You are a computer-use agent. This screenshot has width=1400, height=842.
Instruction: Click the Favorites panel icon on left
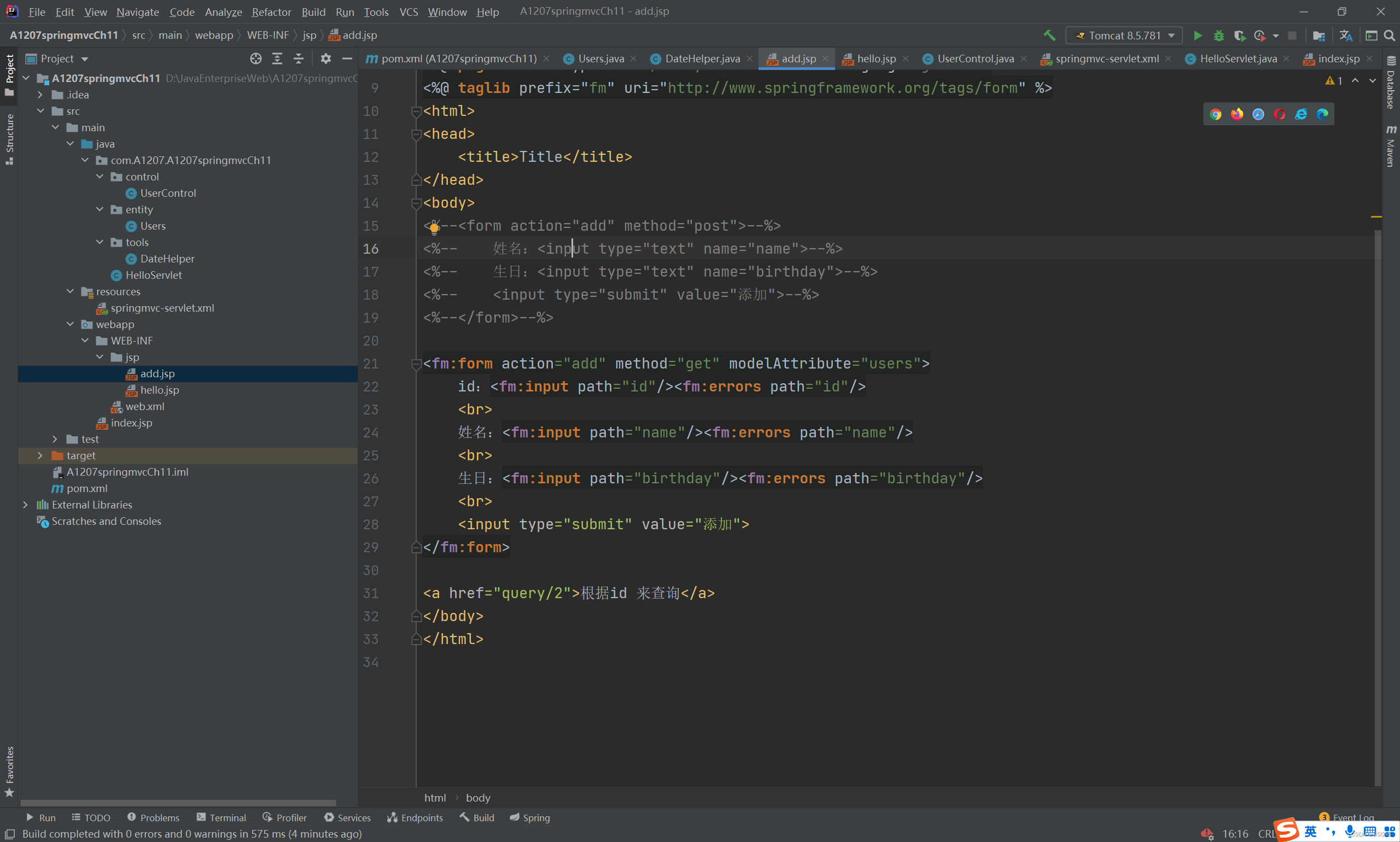pyautogui.click(x=10, y=776)
